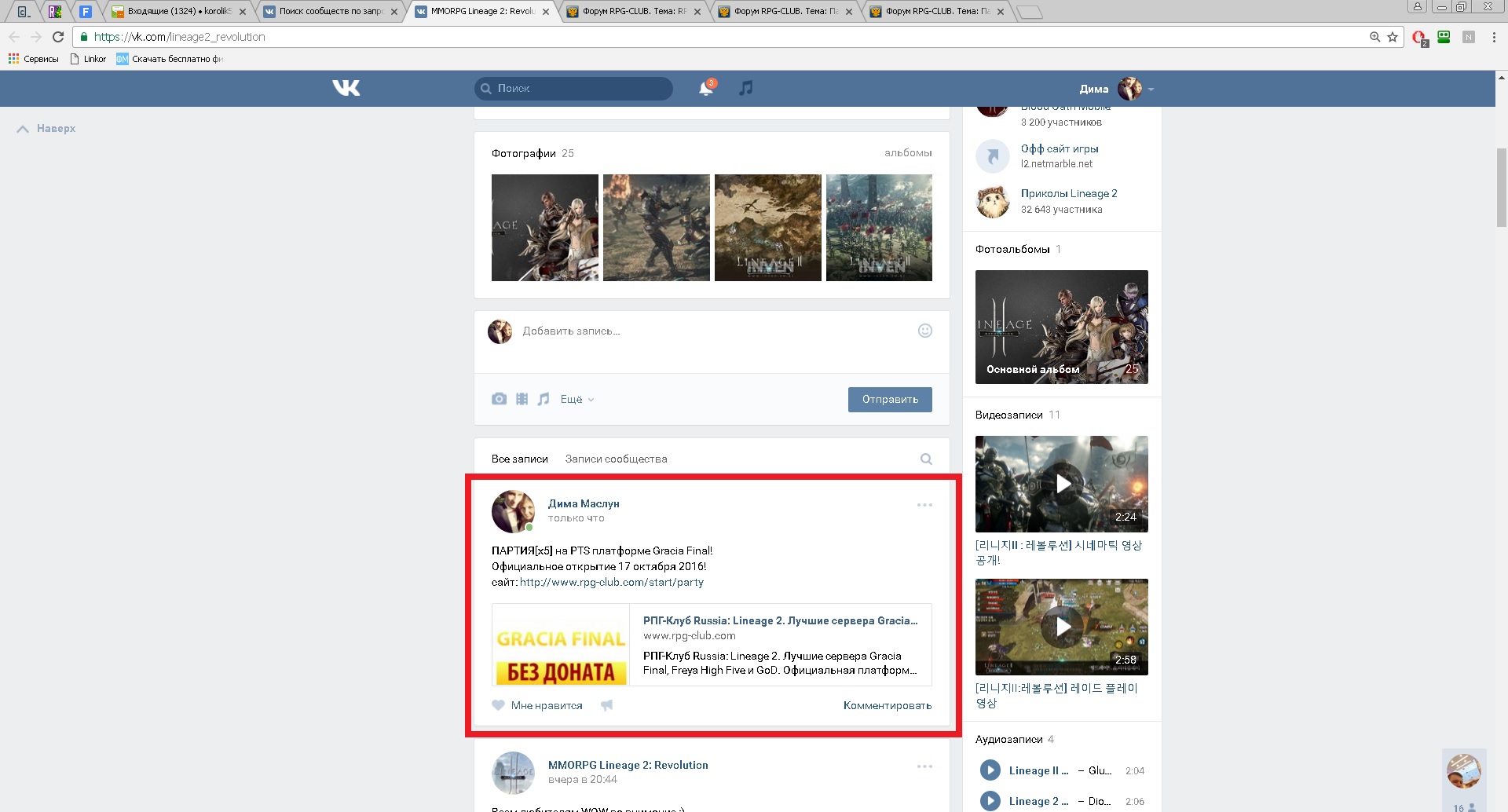
Task: Like the post with the Мне нравится heart
Action: pyautogui.click(x=537, y=706)
